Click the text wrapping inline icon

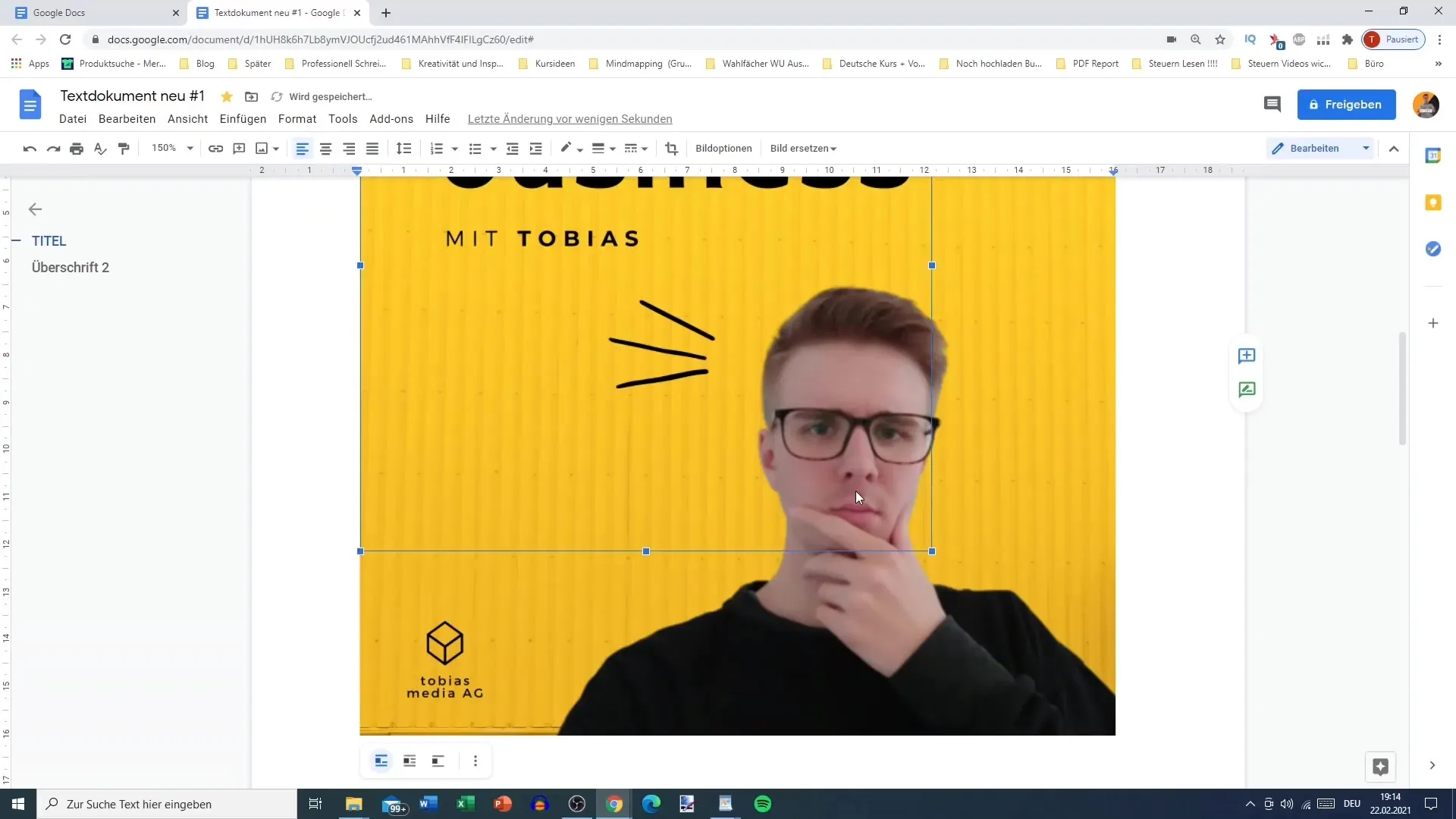(x=381, y=761)
